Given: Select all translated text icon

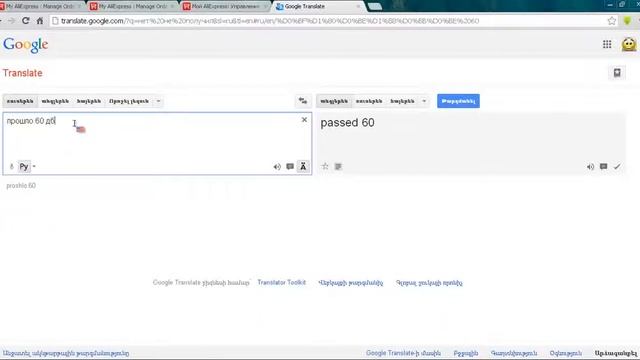Looking at the screenshot, I should click(x=338, y=167).
